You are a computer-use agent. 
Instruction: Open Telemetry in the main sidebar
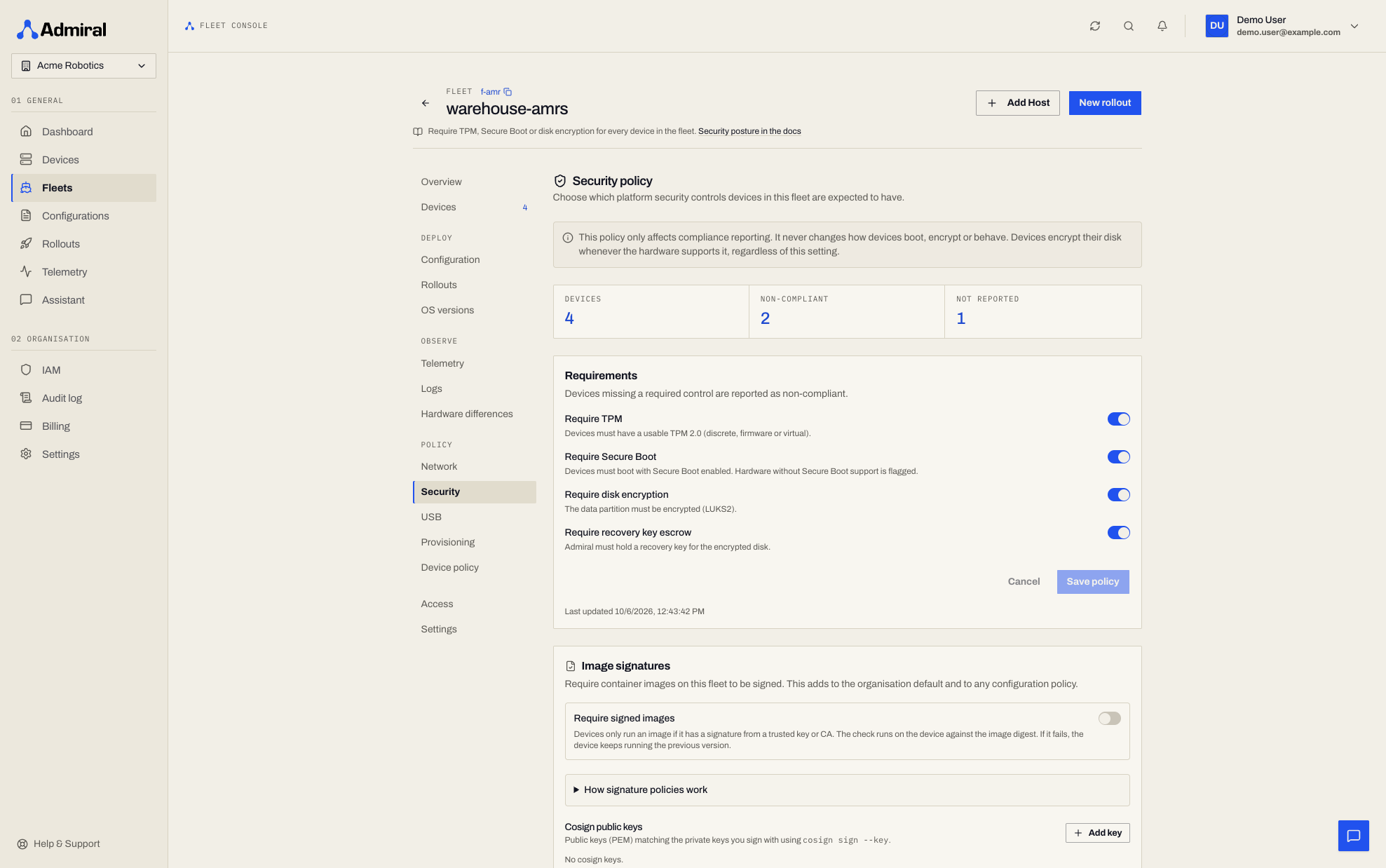(83, 272)
